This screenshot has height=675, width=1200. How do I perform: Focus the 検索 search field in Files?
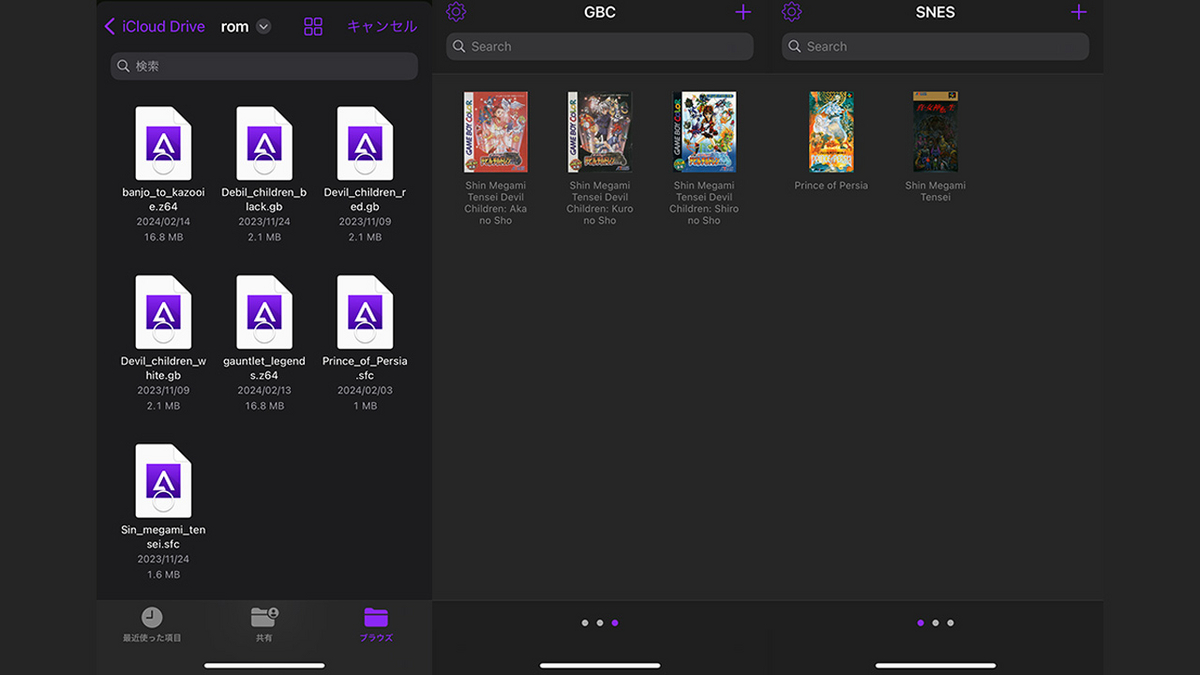point(264,66)
